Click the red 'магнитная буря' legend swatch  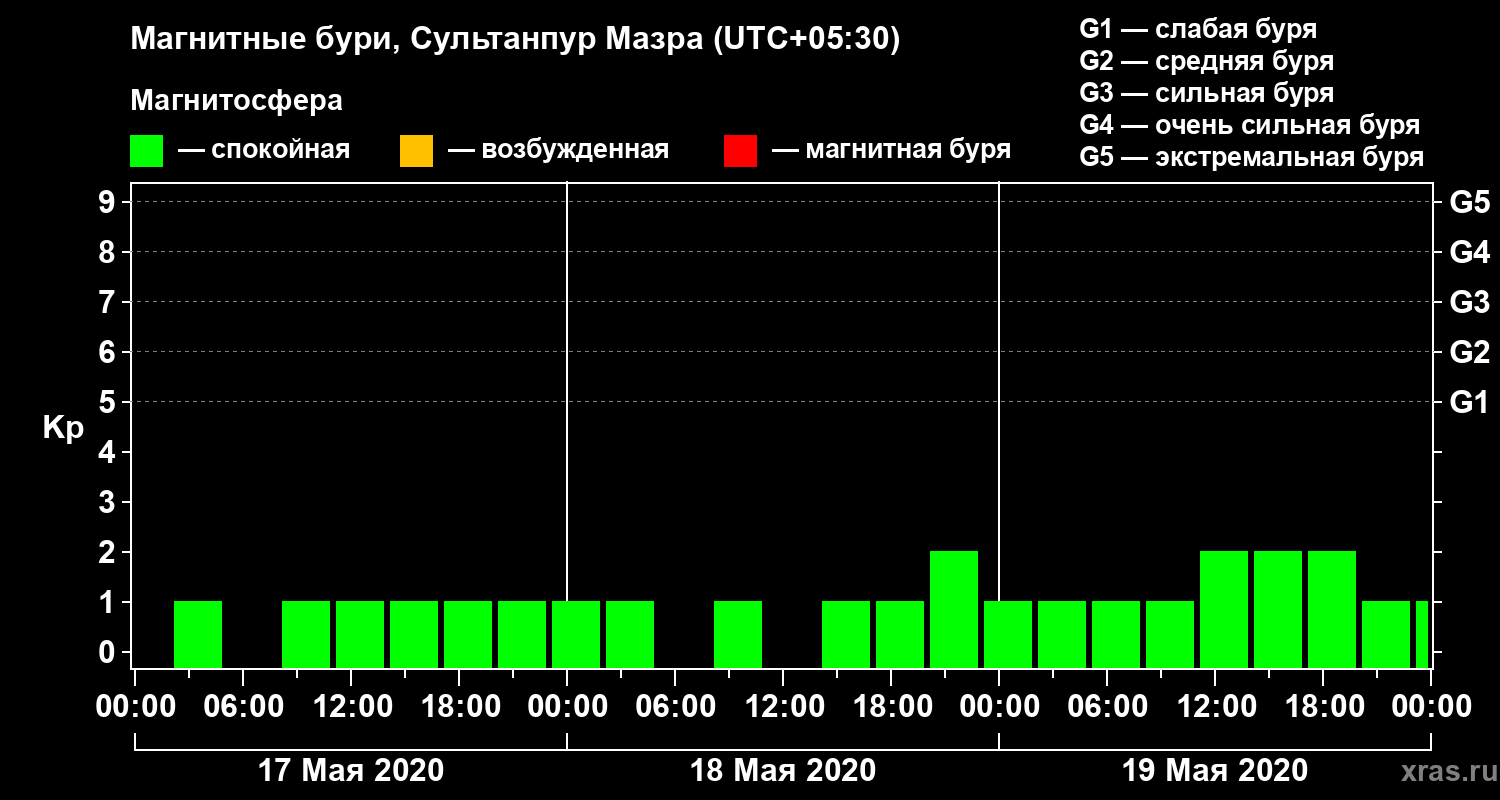pyautogui.click(x=740, y=151)
